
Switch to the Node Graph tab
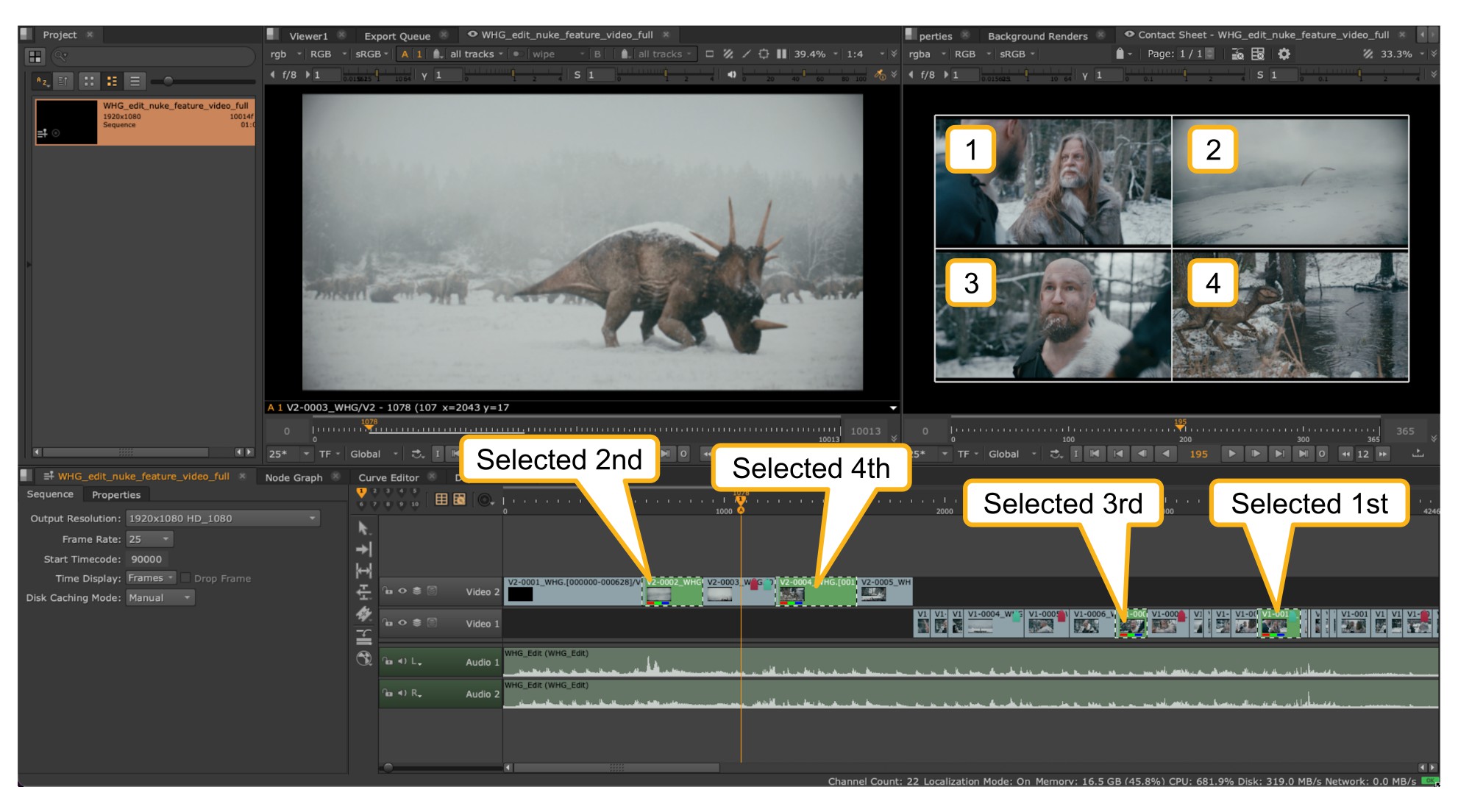(x=294, y=477)
